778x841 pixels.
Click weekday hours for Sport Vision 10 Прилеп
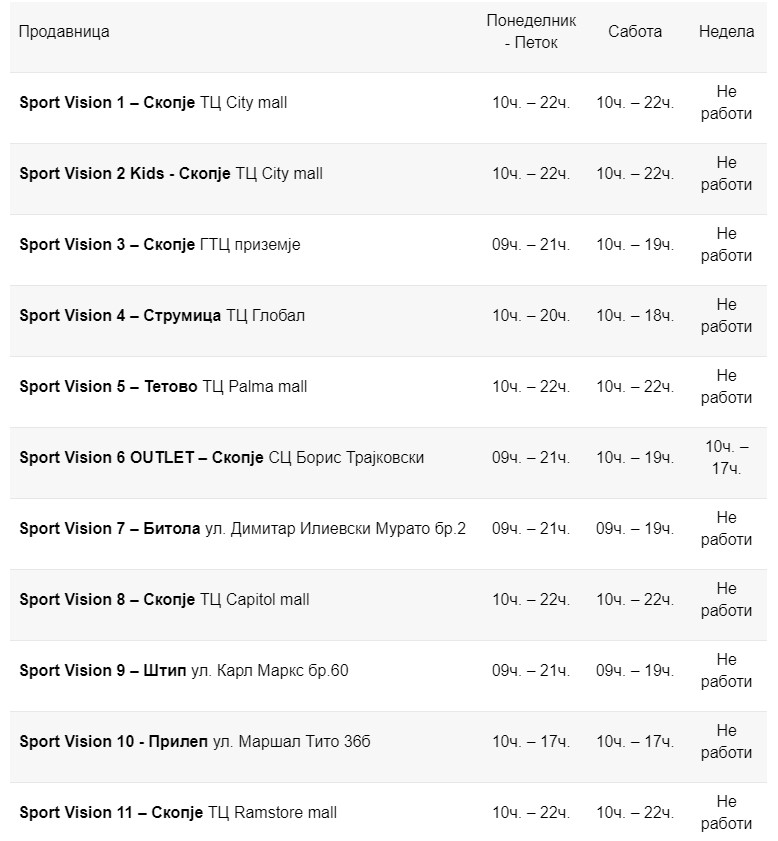(531, 741)
